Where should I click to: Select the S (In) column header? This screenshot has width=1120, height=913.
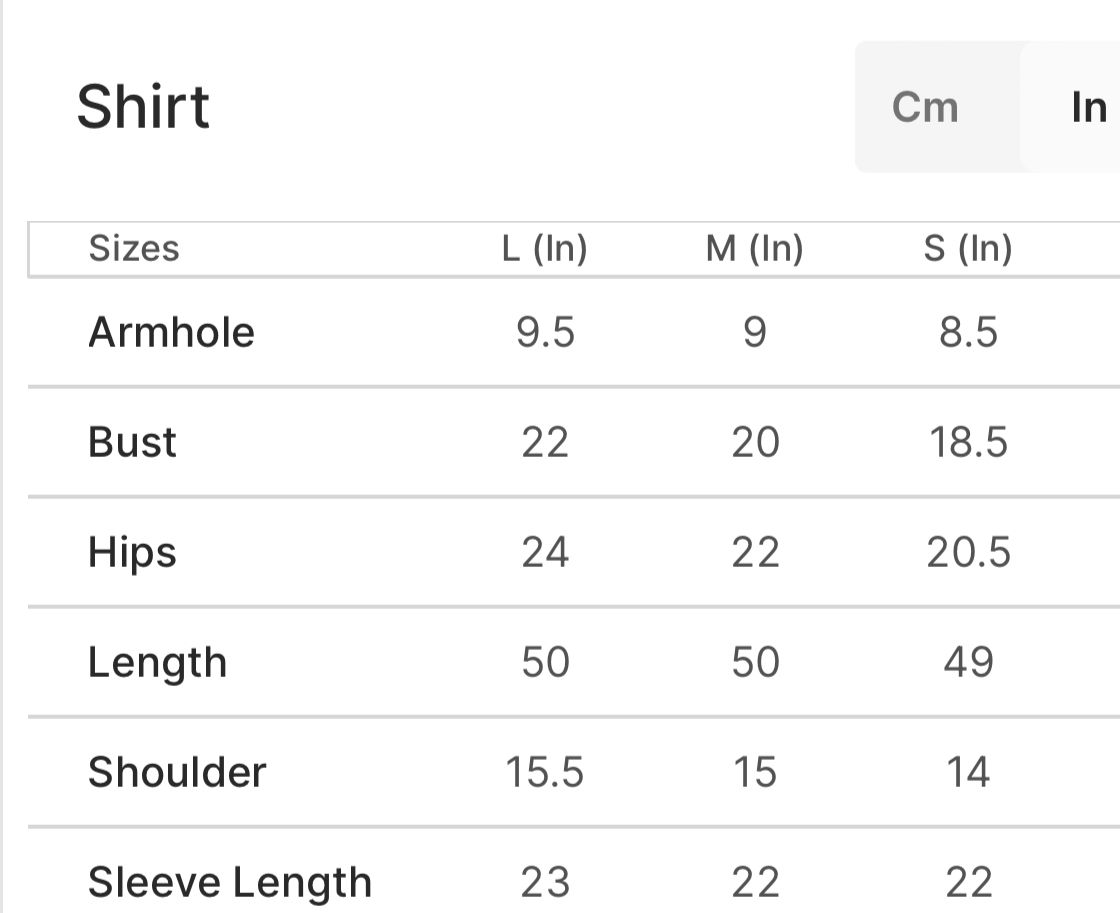pyautogui.click(x=967, y=248)
